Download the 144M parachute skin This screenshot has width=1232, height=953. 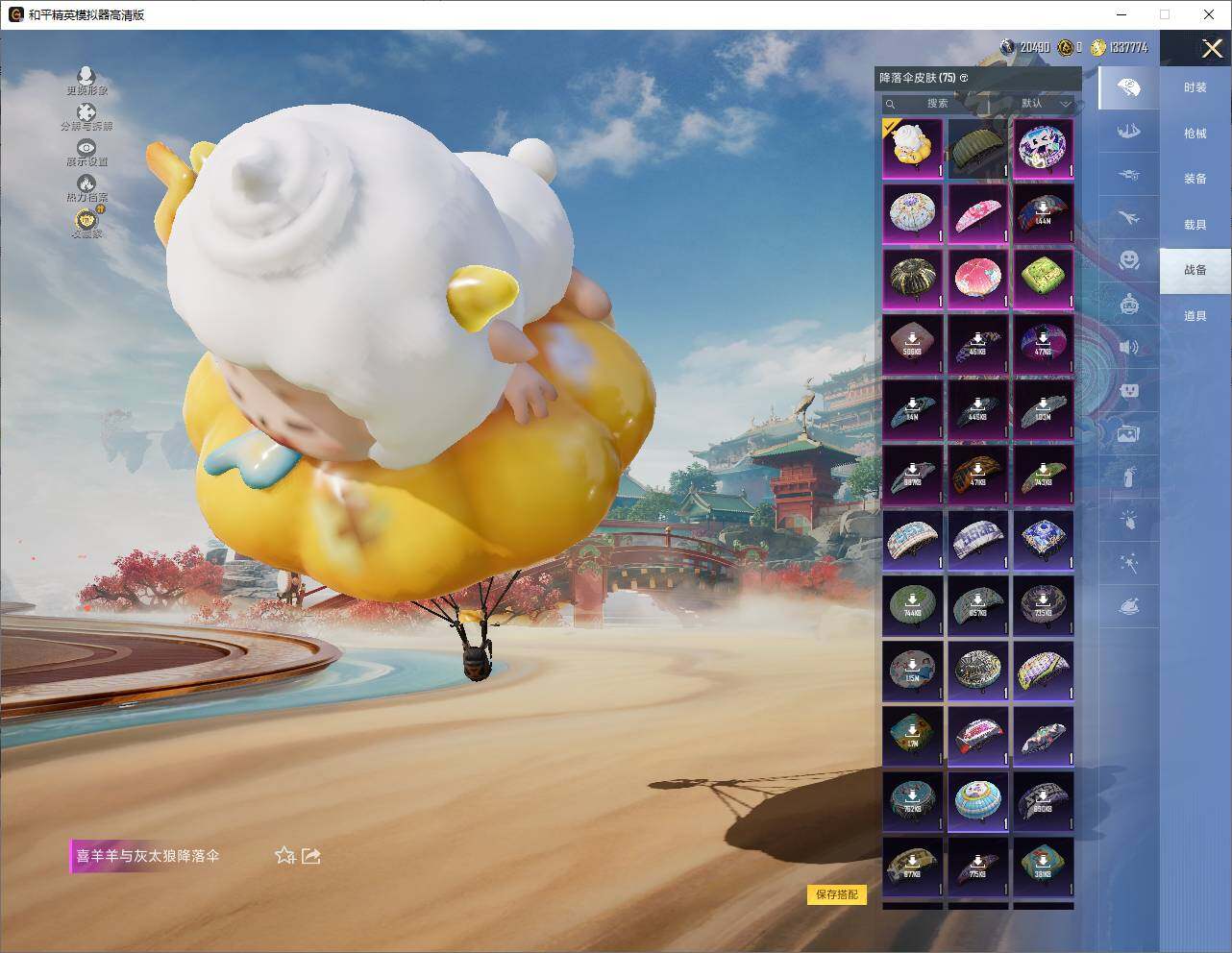click(x=1044, y=214)
